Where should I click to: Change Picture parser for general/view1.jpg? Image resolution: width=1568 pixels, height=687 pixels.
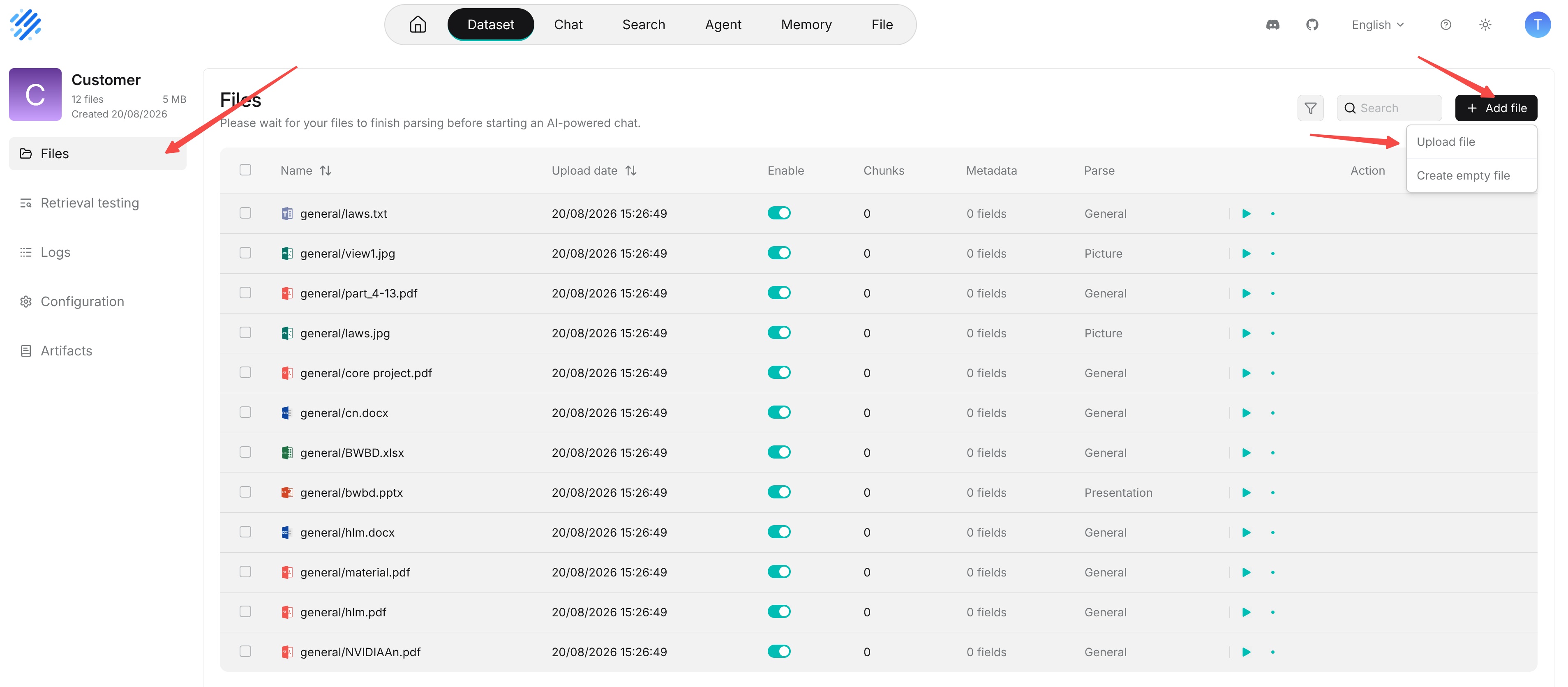1103,254
